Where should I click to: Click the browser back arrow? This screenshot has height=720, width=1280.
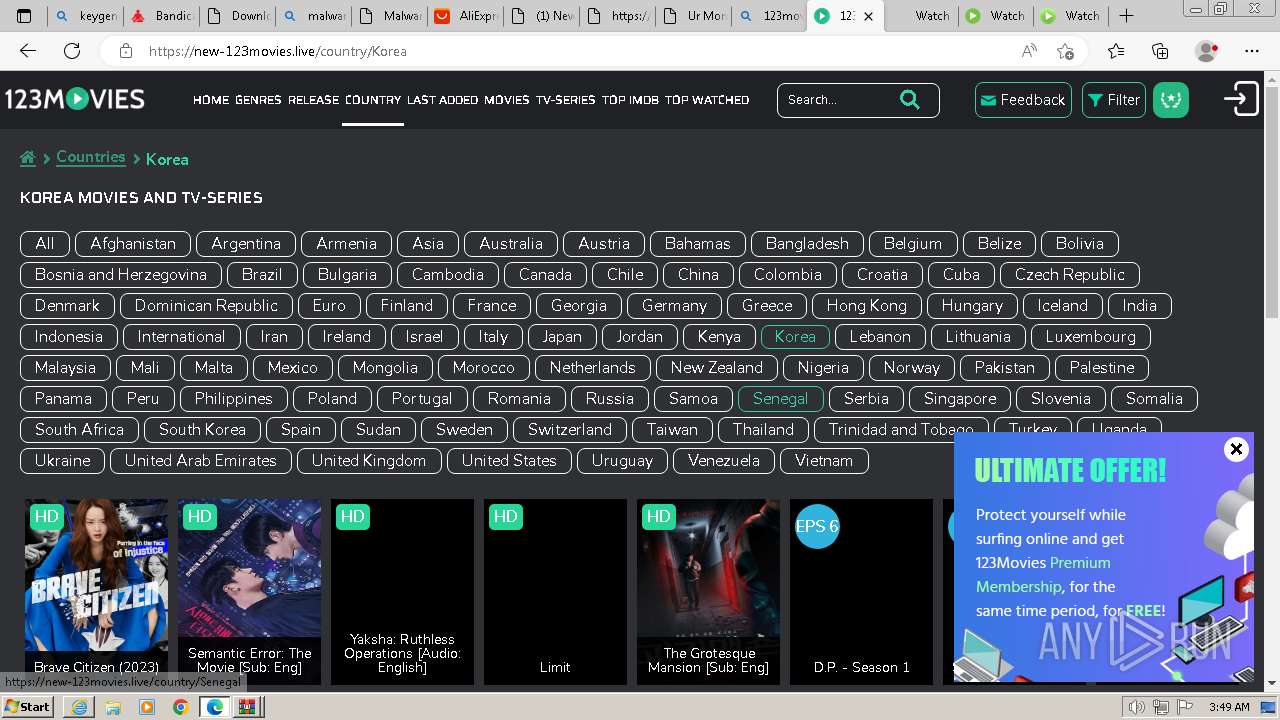[x=28, y=51]
